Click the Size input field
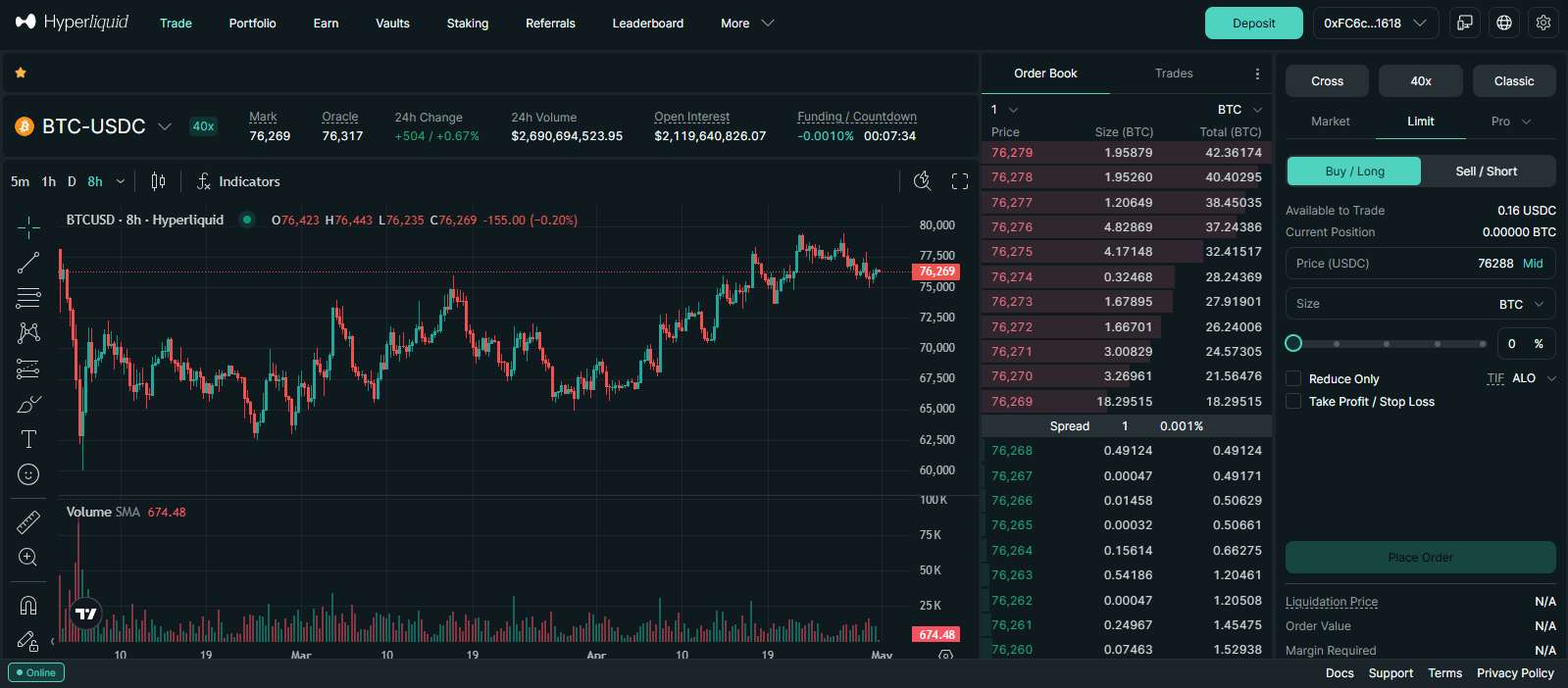 coord(1421,304)
